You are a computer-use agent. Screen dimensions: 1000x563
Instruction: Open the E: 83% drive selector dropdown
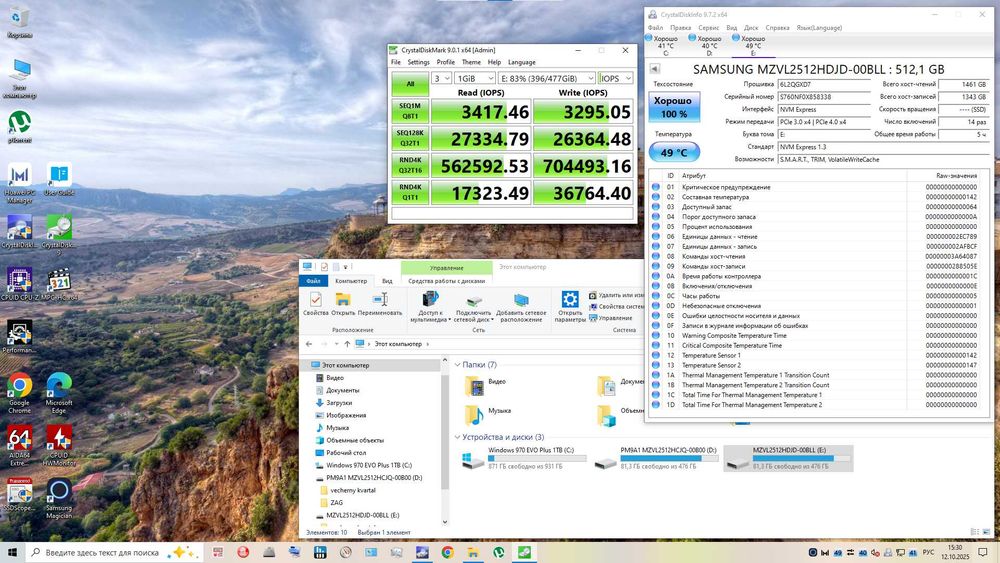547,78
